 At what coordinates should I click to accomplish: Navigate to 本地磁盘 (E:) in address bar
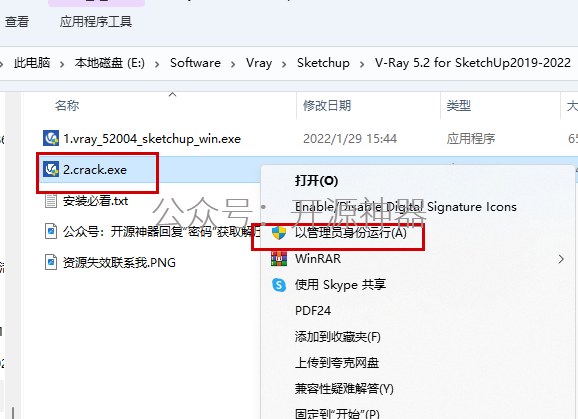pos(109,63)
